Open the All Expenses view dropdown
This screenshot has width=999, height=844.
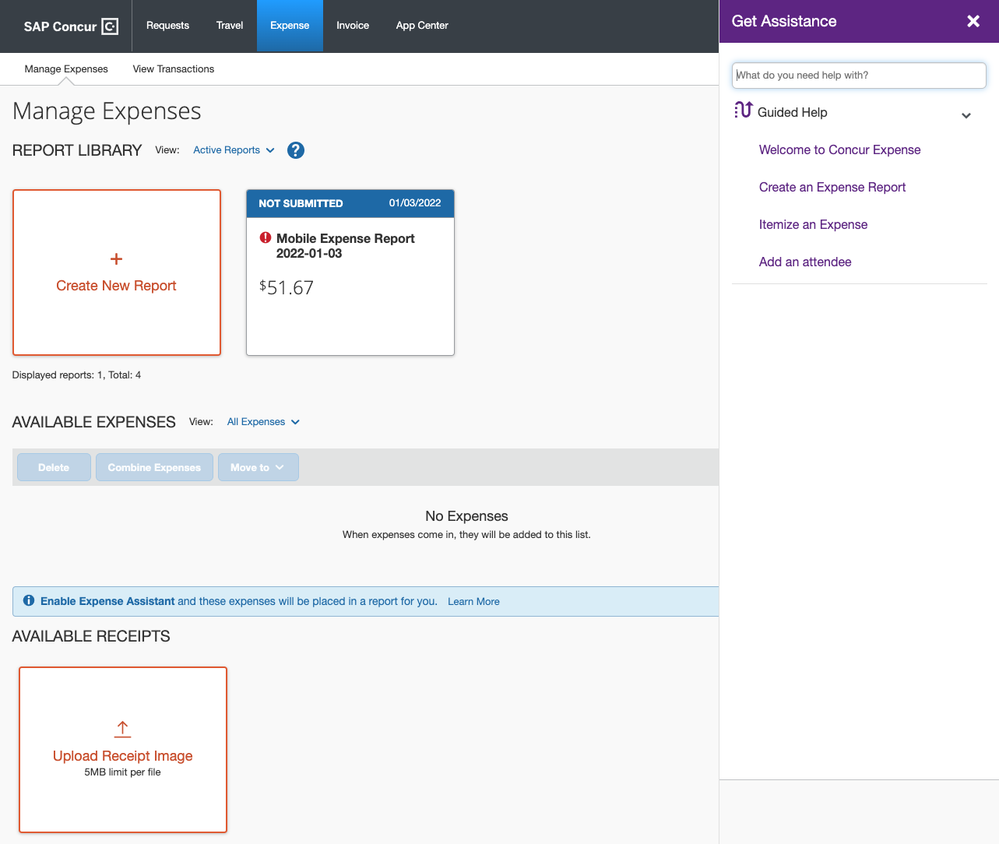262,422
